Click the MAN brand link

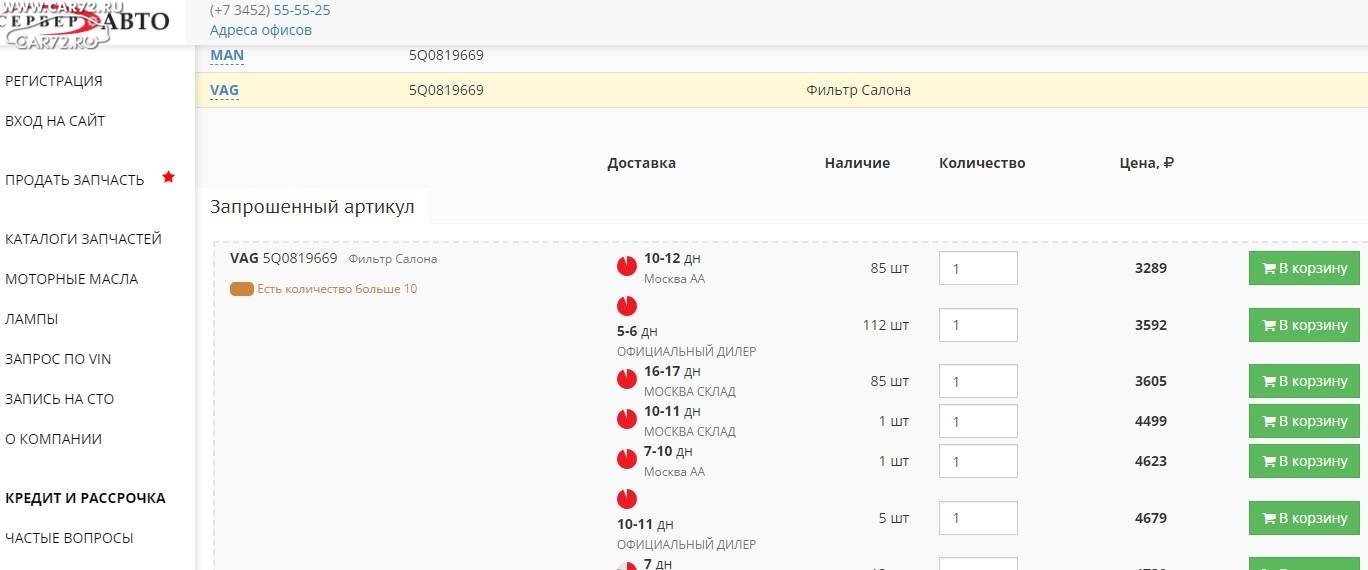point(226,56)
